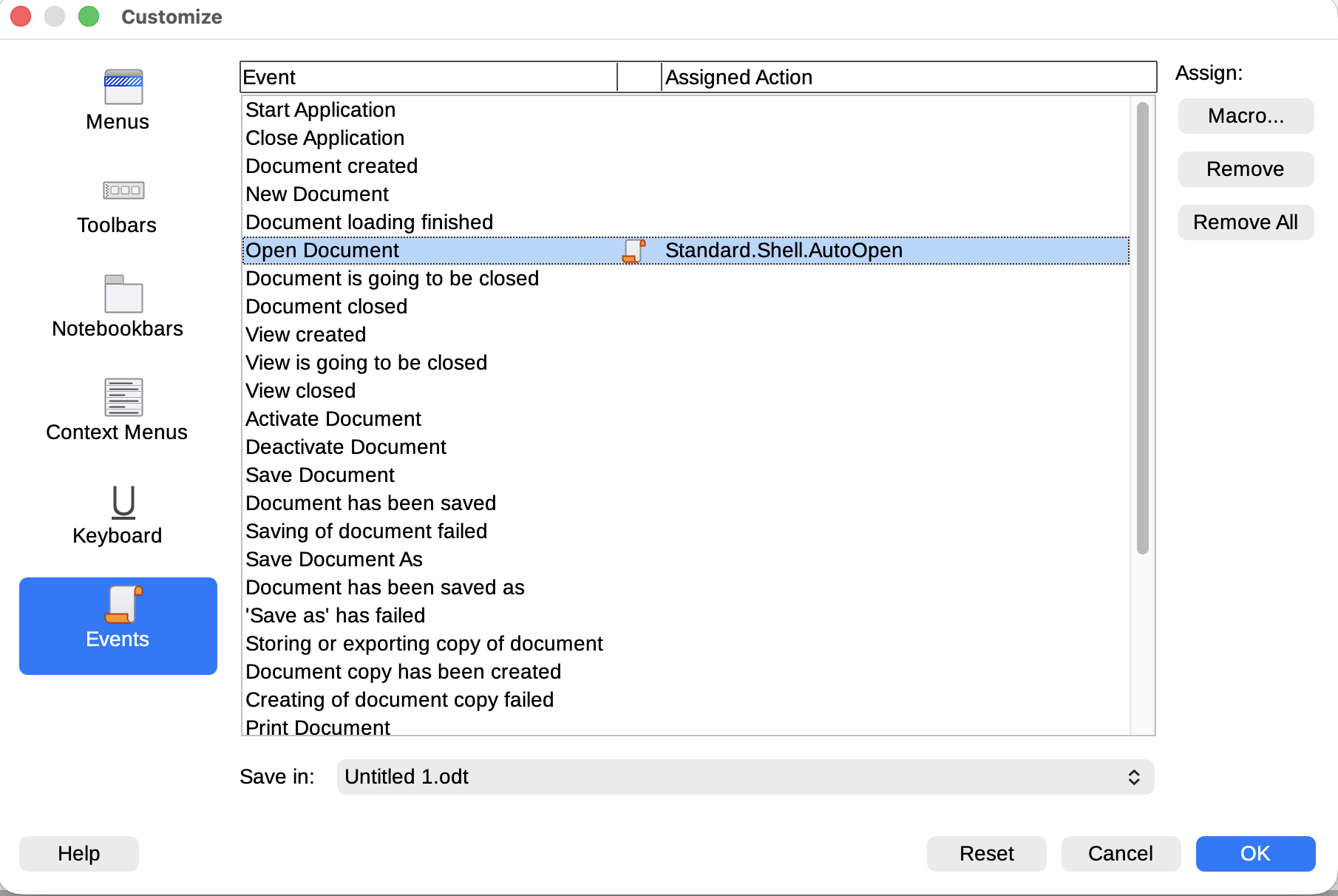Viewport: 1338px width, 896px height.
Task: Confirm with the OK button
Action: pos(1254,854)
